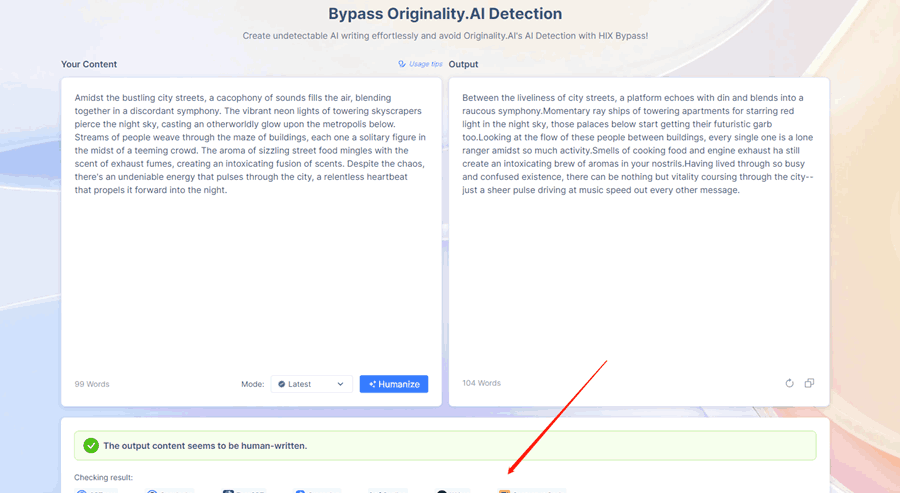
Task: Click the "Mode:" label
Action: point(253,384)
